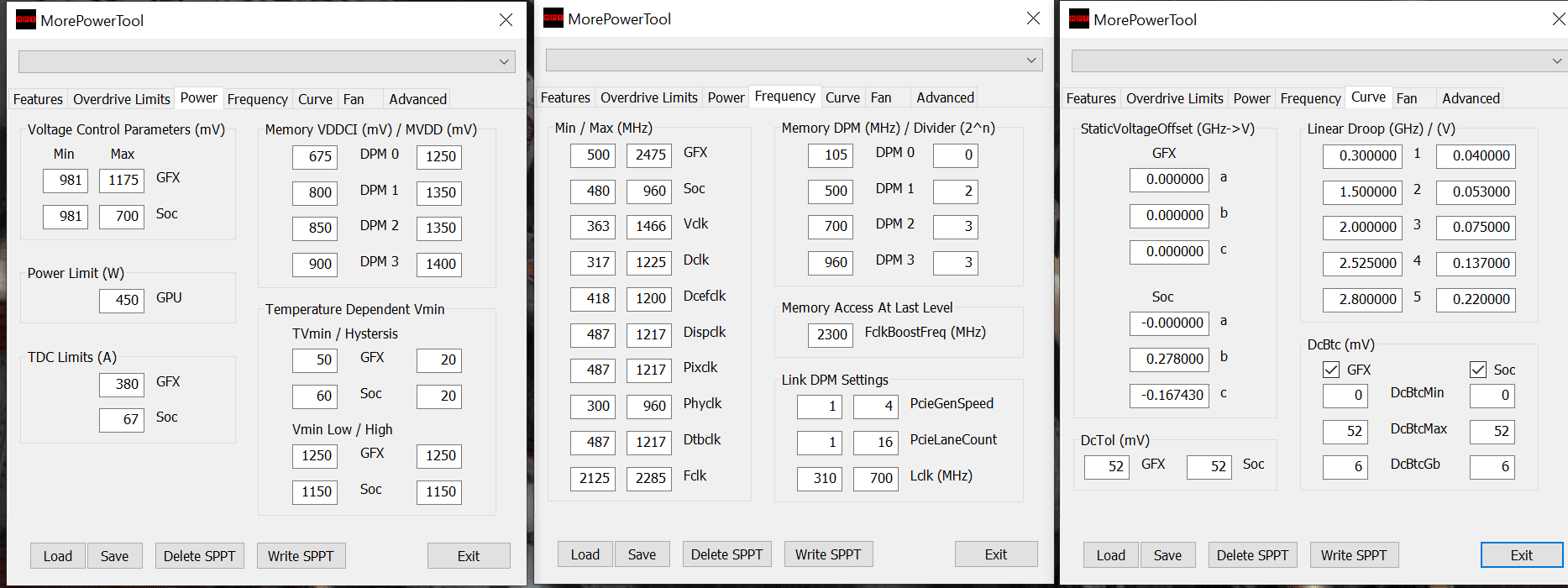Open Overdrive Limits tab in left window

(122, 99)
